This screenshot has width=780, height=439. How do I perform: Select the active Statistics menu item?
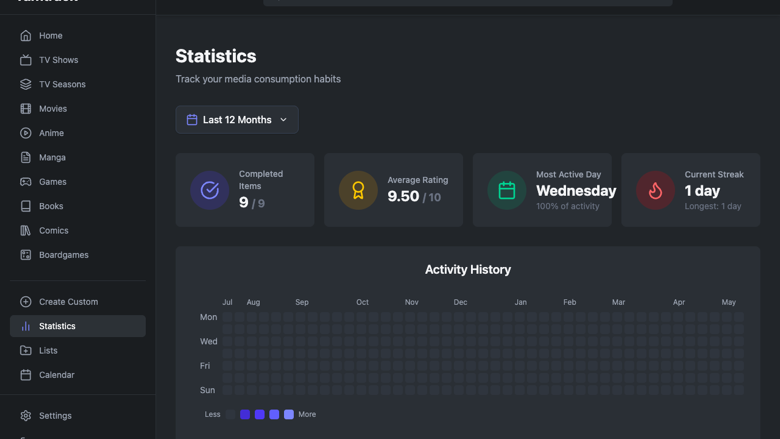click(x=78, y=326)
